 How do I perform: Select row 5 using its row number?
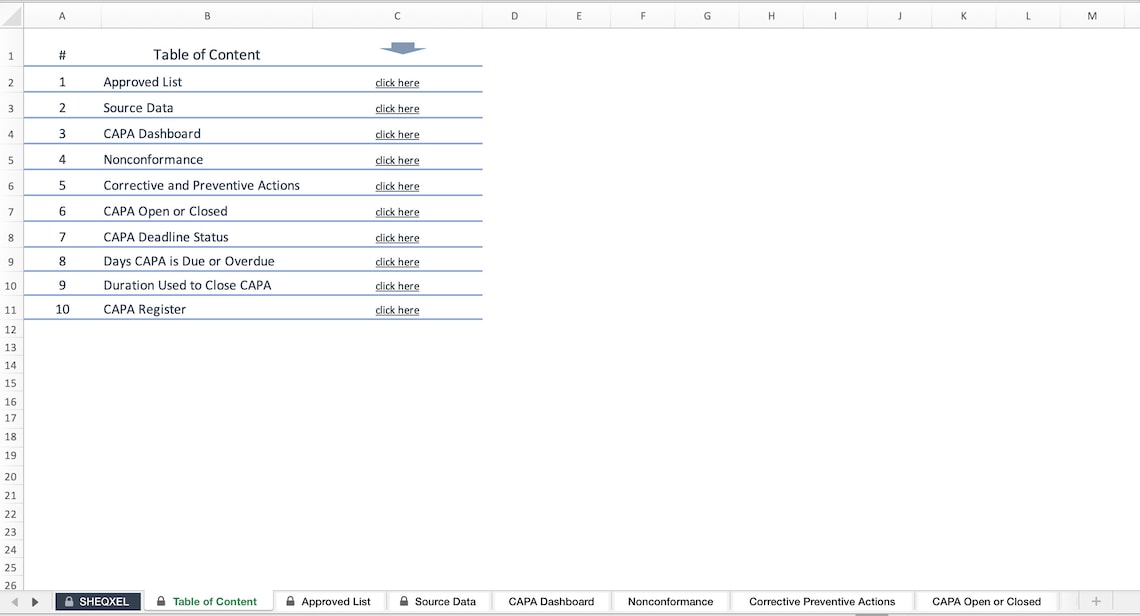coord(10,159)
